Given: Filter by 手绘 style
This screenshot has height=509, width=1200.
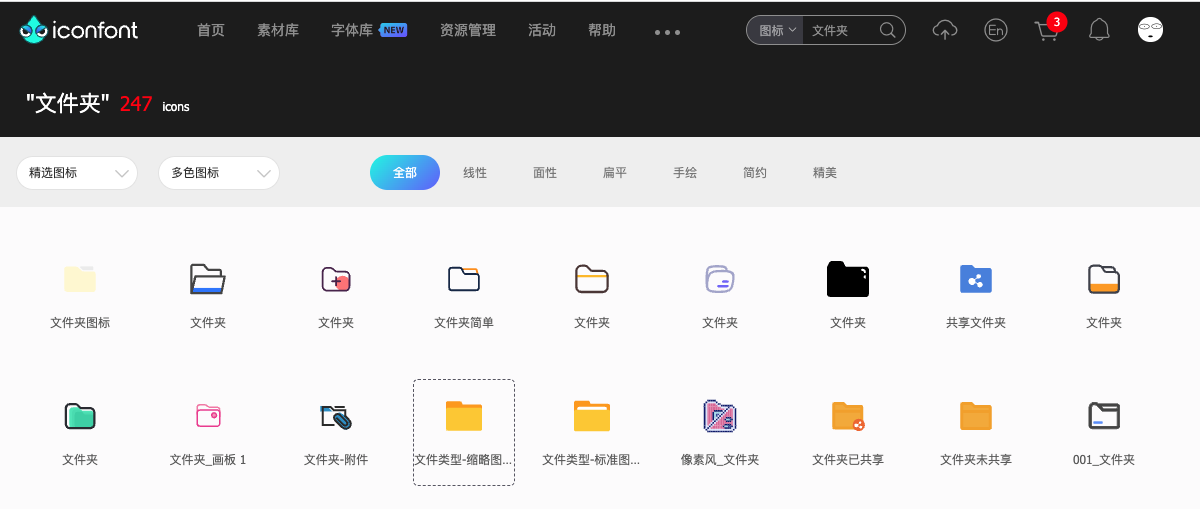Looking at the screenshot, I should pos(685,173).
